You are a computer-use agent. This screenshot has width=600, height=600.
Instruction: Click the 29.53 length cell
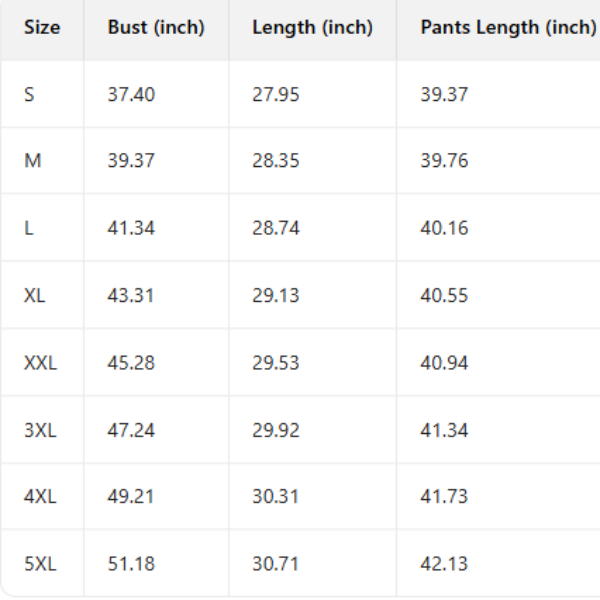click(276, 362)
